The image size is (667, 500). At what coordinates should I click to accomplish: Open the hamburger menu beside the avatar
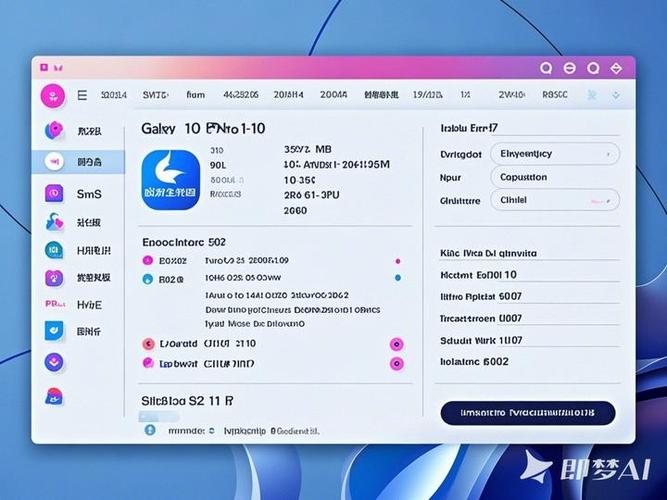pyautogui.click(x=82, y=95)
